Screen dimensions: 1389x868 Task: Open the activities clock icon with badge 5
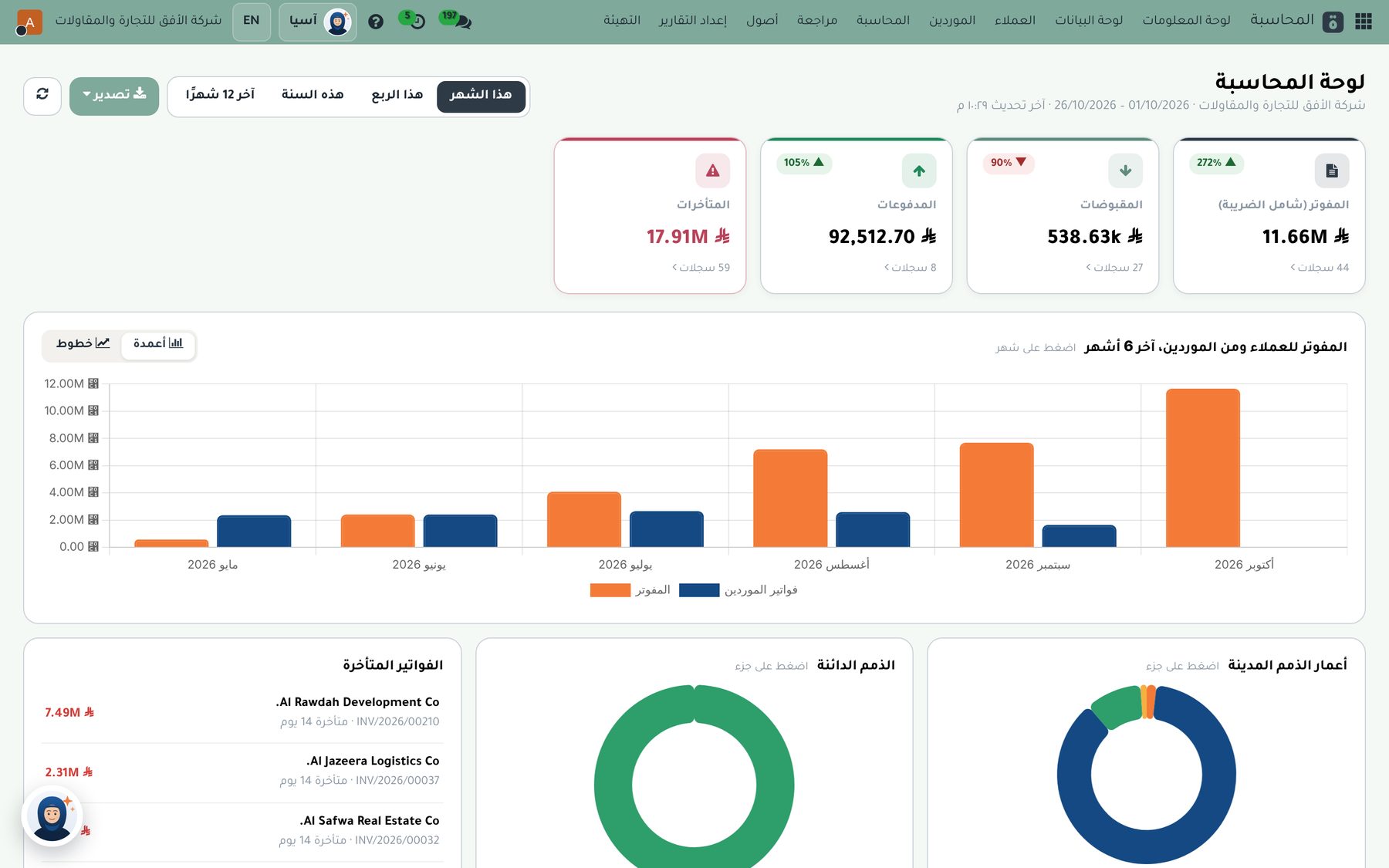pyautogui.click(x=414, y=20)
